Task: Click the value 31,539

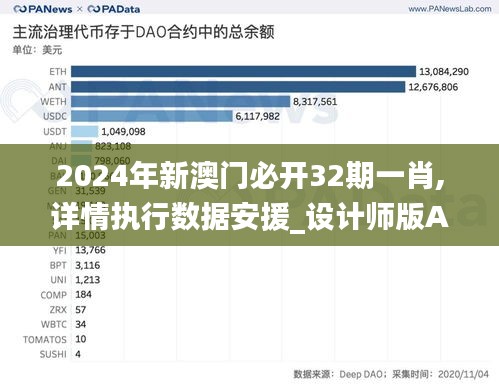Action: (90, 191)
